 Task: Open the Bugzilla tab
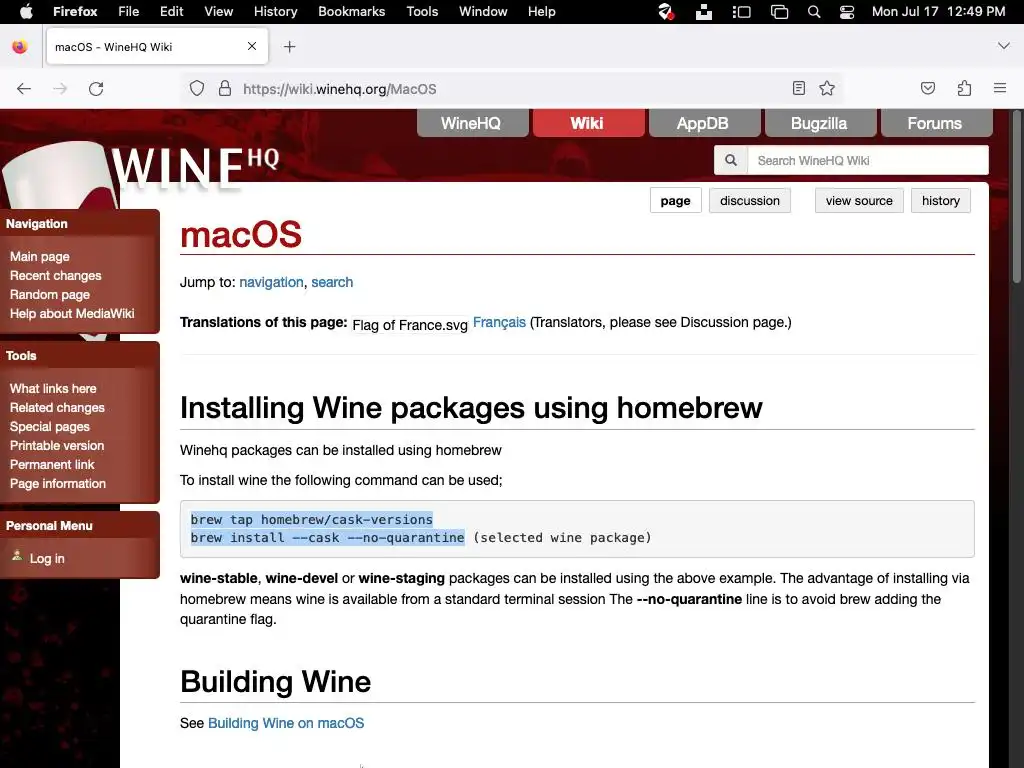point(820,123)
